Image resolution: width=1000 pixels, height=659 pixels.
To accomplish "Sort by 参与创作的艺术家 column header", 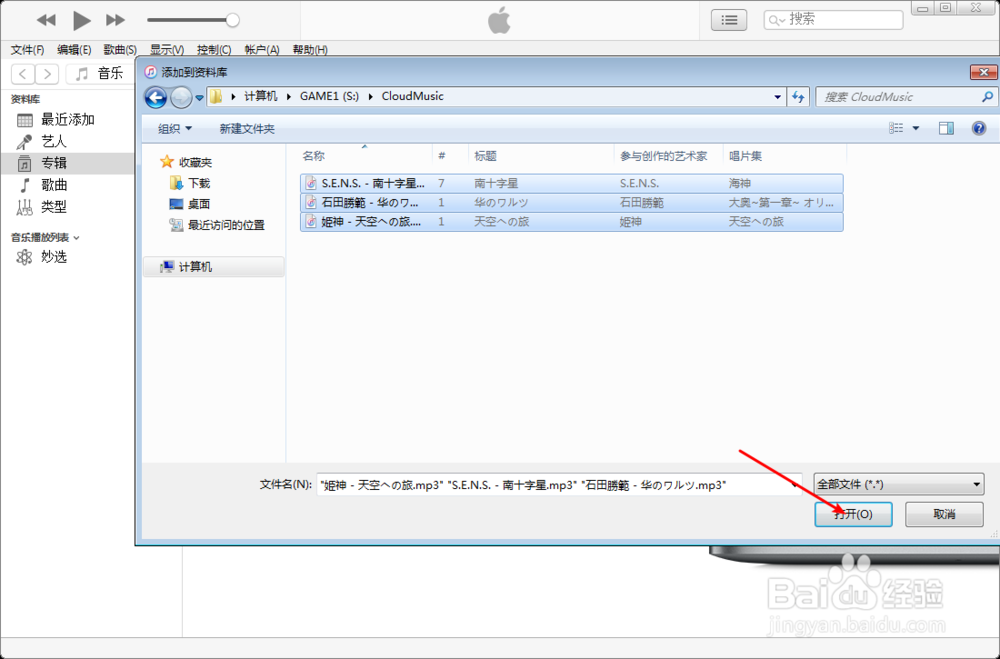I will click(668, 156).
